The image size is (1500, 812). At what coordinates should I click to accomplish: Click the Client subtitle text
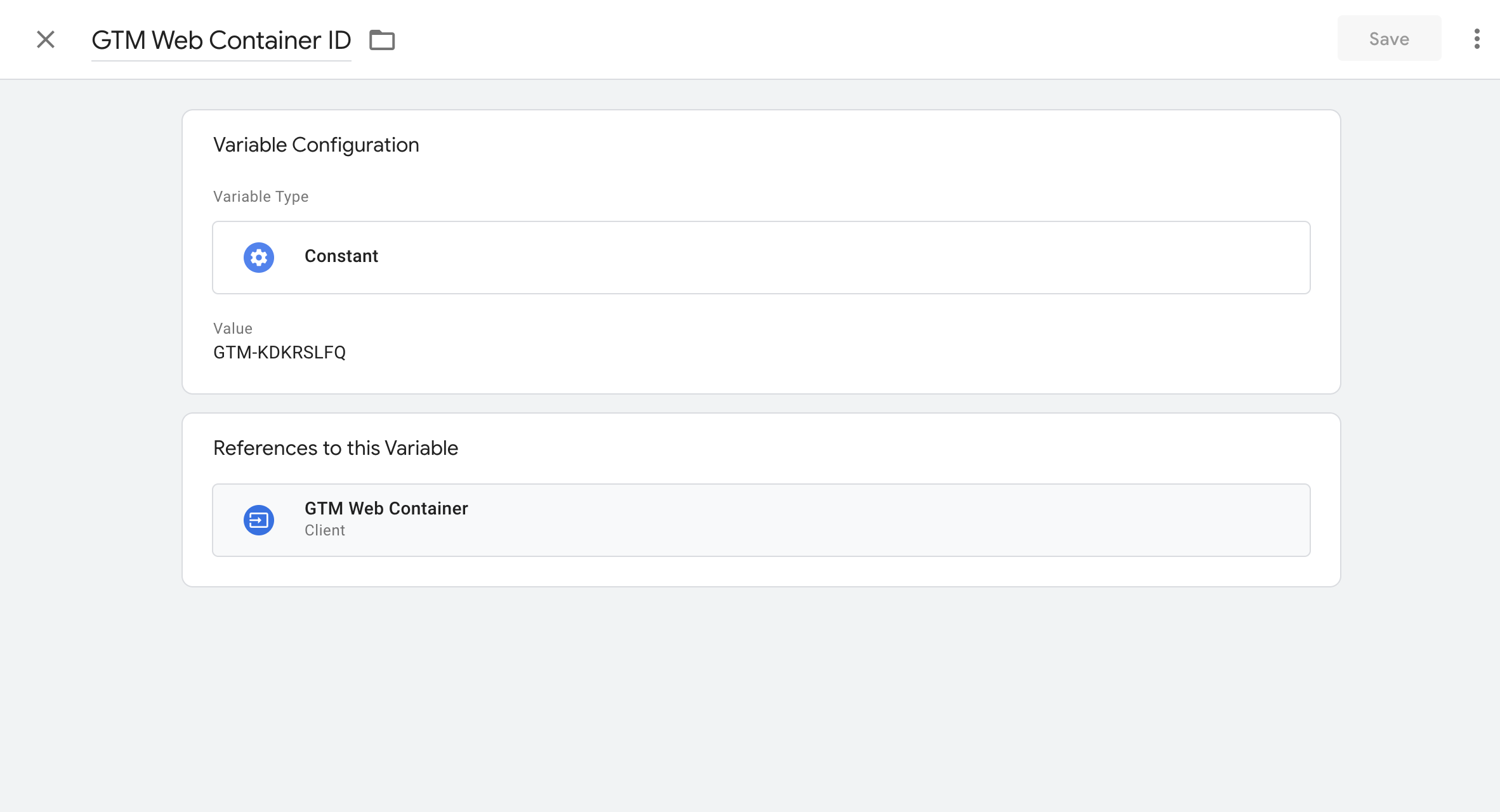[325, 530]
